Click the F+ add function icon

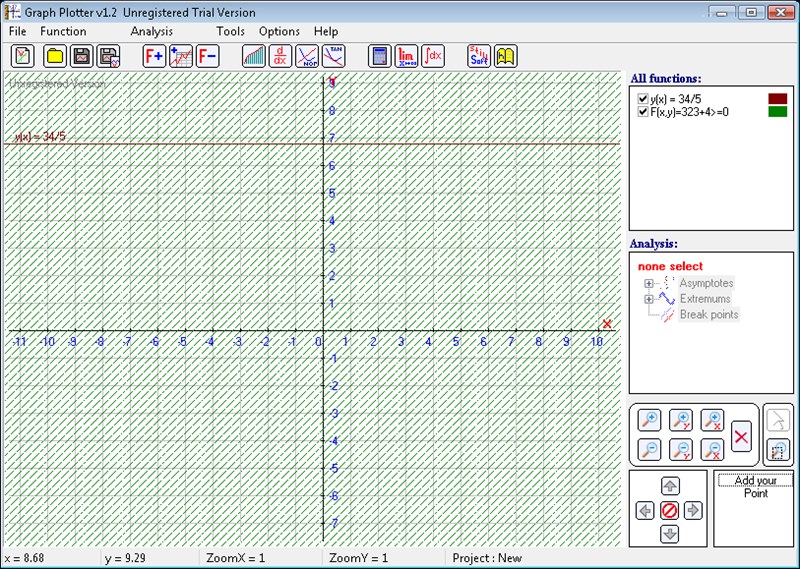click(154, 56)
